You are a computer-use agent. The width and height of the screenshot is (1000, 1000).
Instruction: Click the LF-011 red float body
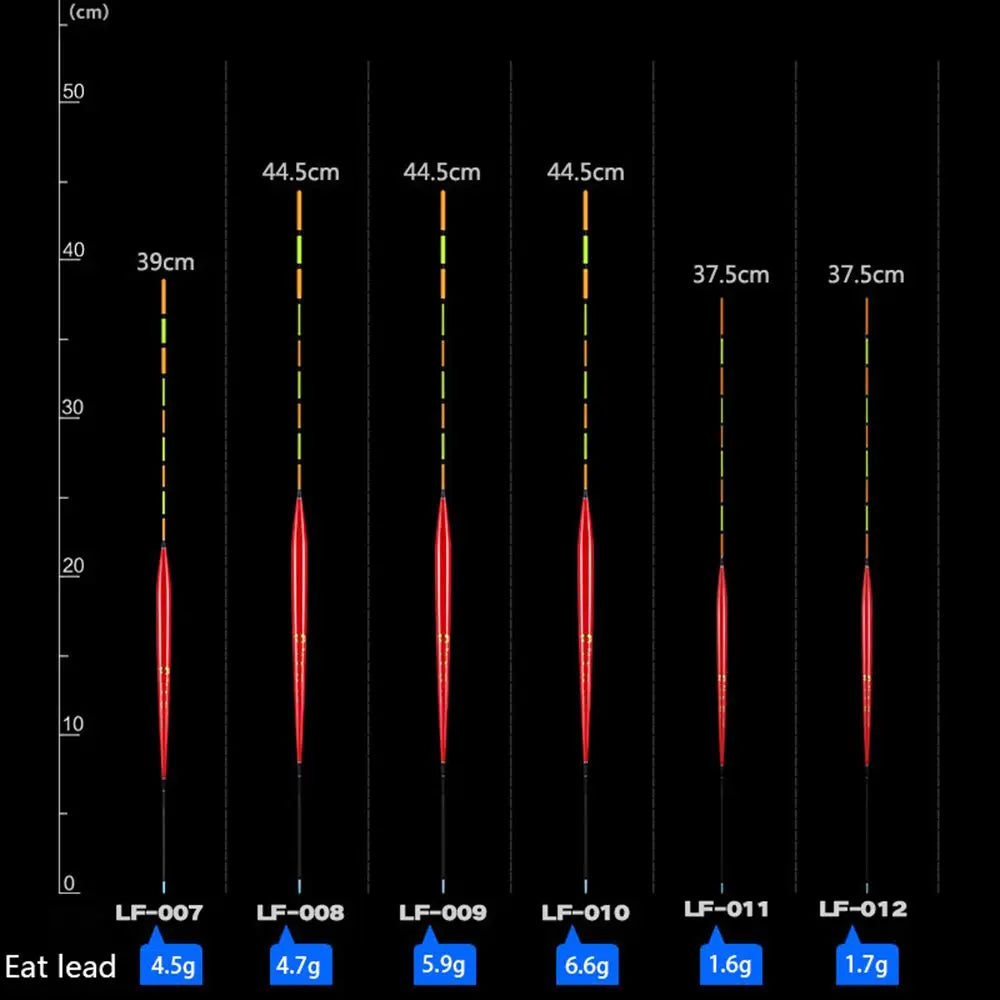722,665
